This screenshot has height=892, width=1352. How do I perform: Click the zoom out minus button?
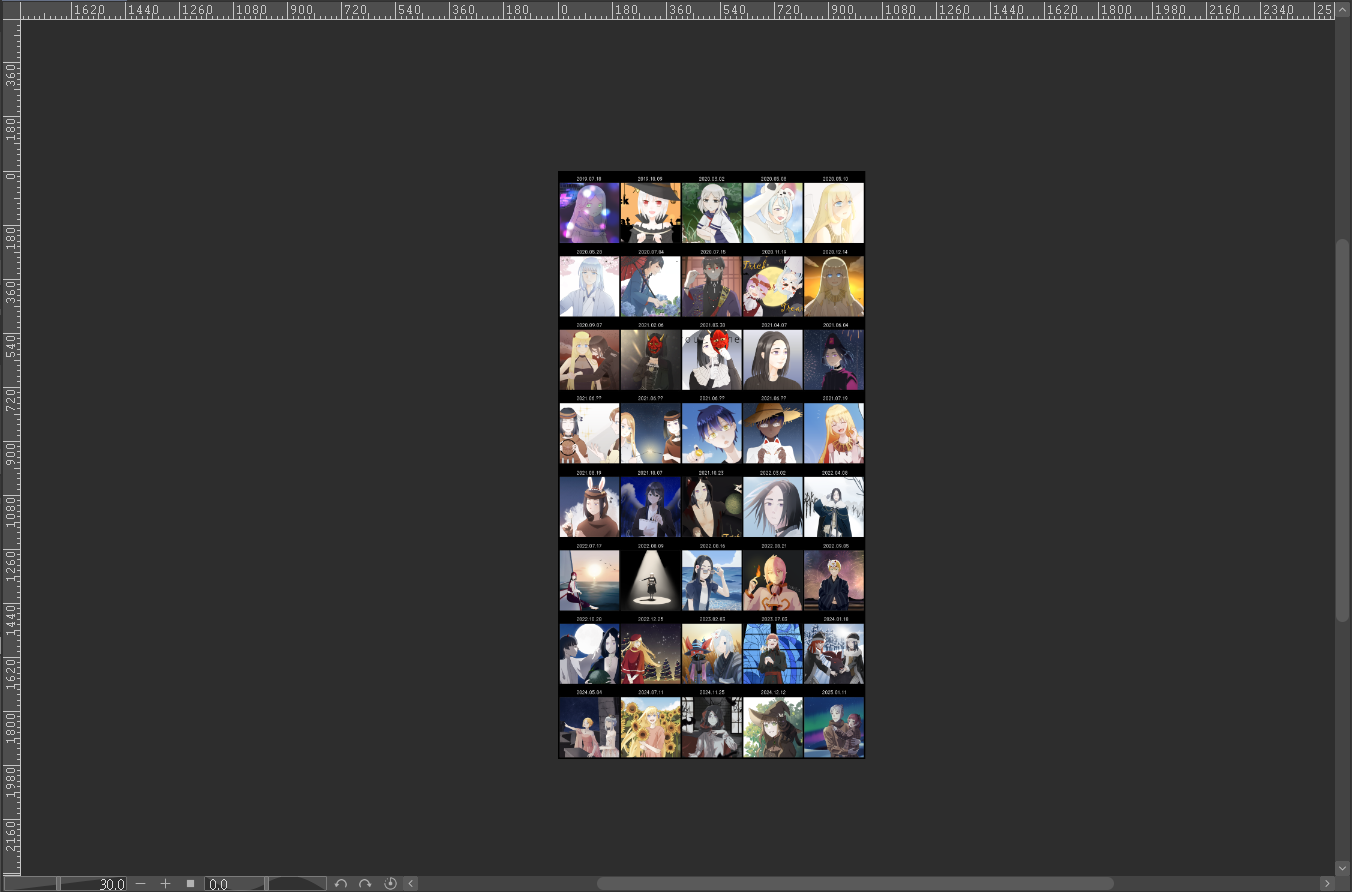tap(140, 884)
